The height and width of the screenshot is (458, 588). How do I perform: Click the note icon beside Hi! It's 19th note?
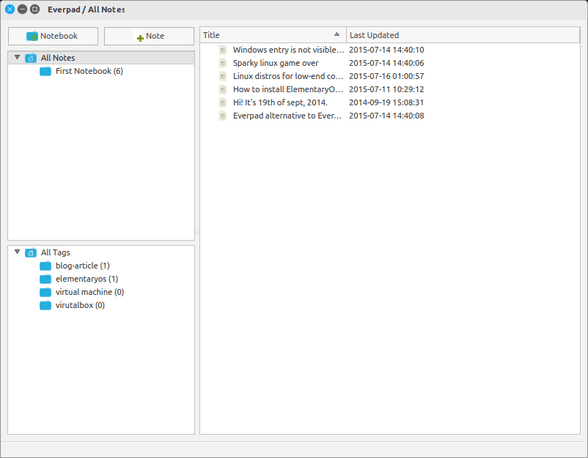click(x=223, y=102)
